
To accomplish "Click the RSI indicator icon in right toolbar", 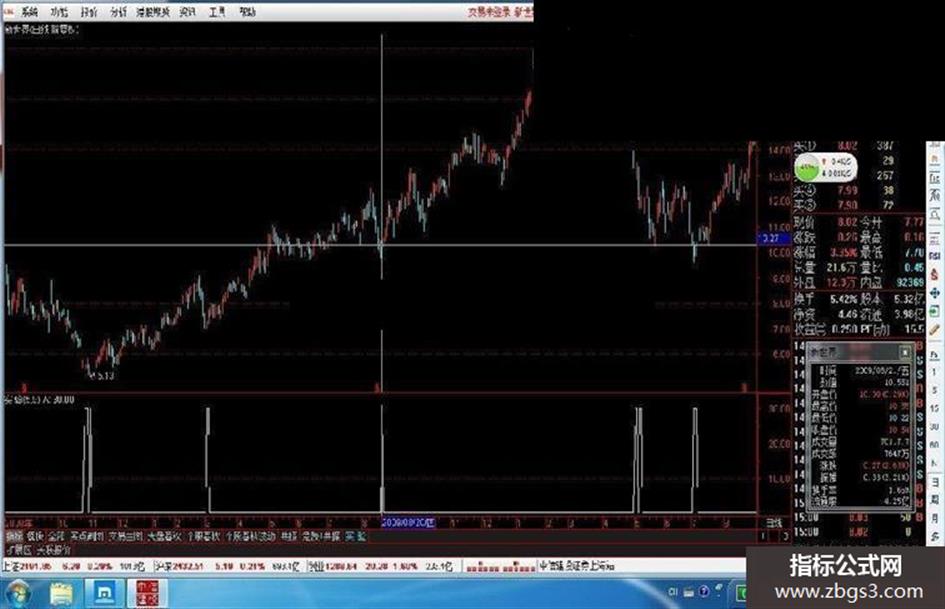I will 935,256.
